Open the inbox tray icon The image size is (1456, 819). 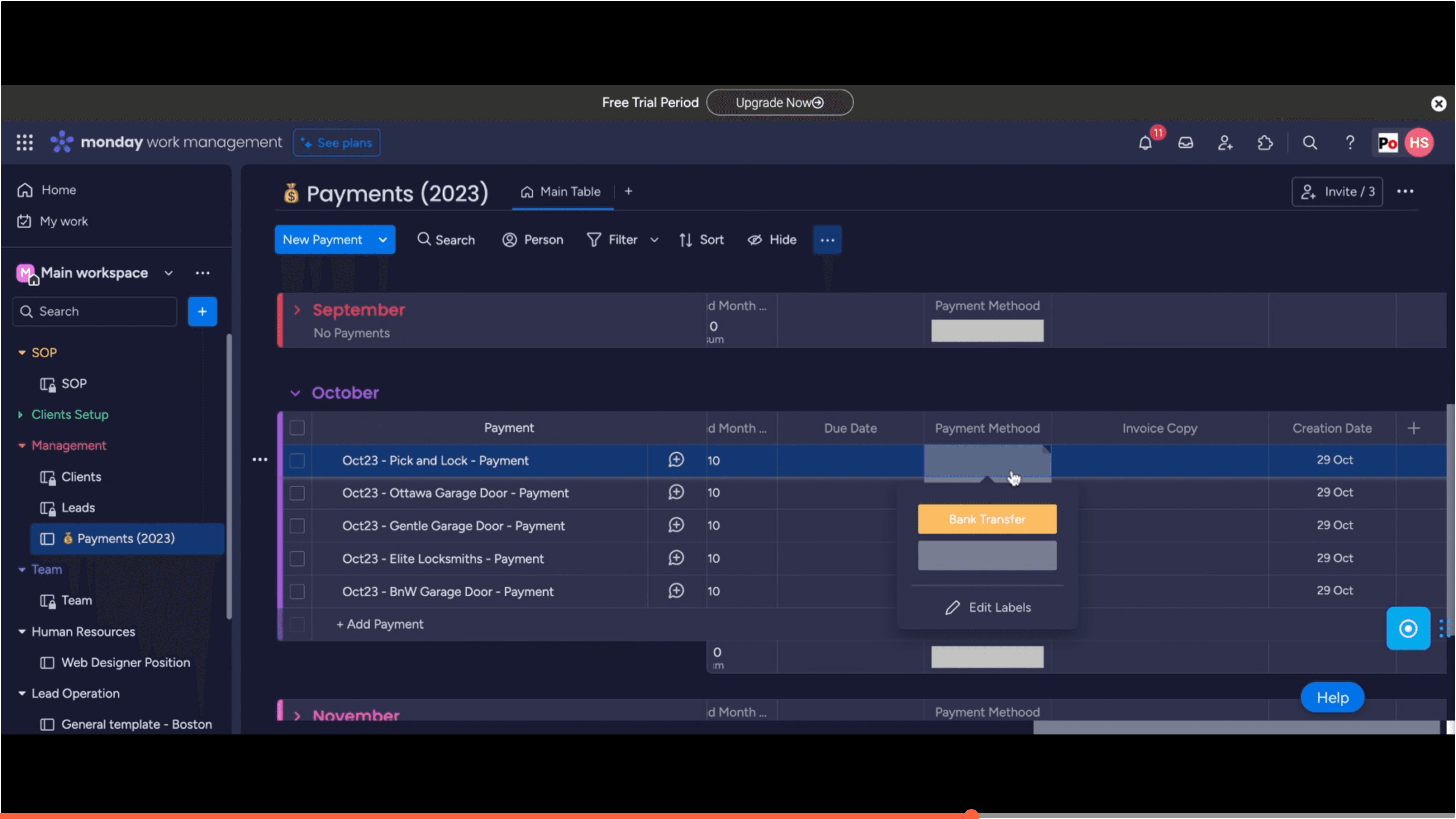[x=1185, y=143]
